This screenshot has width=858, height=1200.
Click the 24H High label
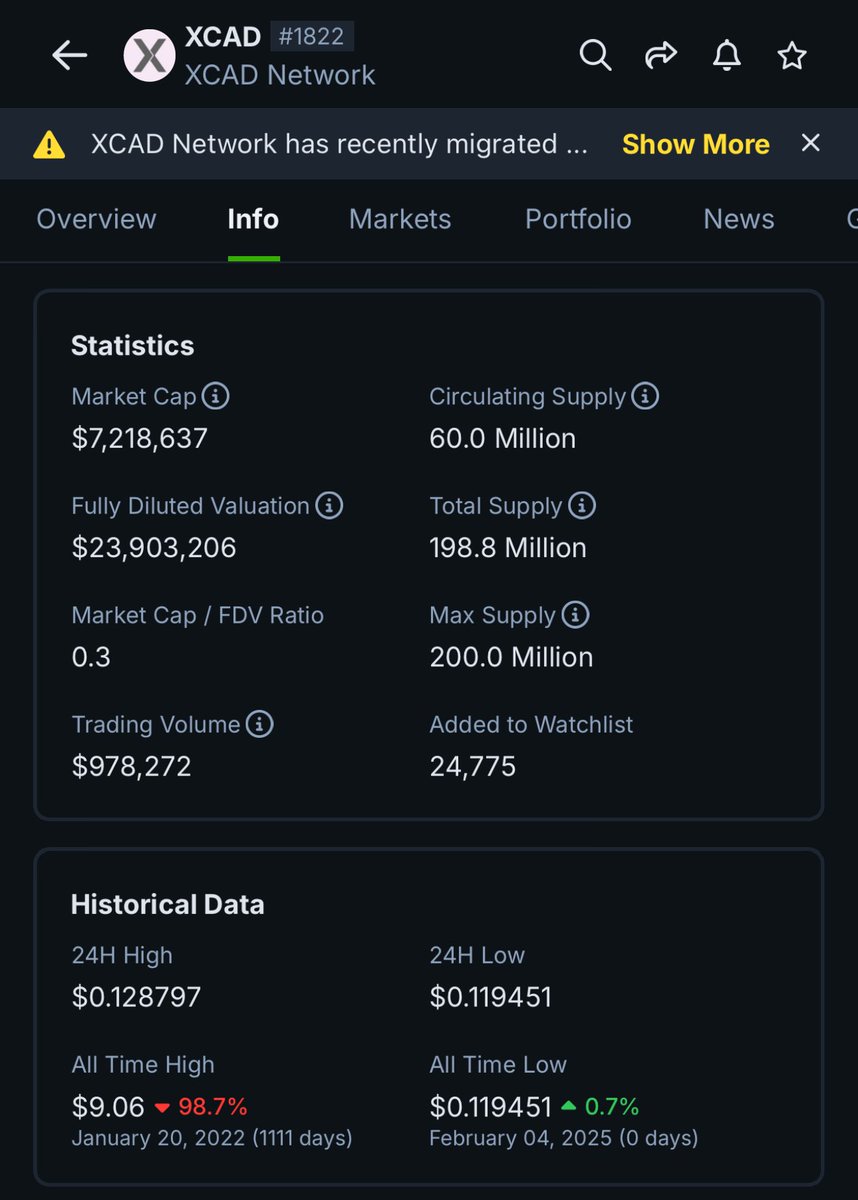(x=122, y=955)
